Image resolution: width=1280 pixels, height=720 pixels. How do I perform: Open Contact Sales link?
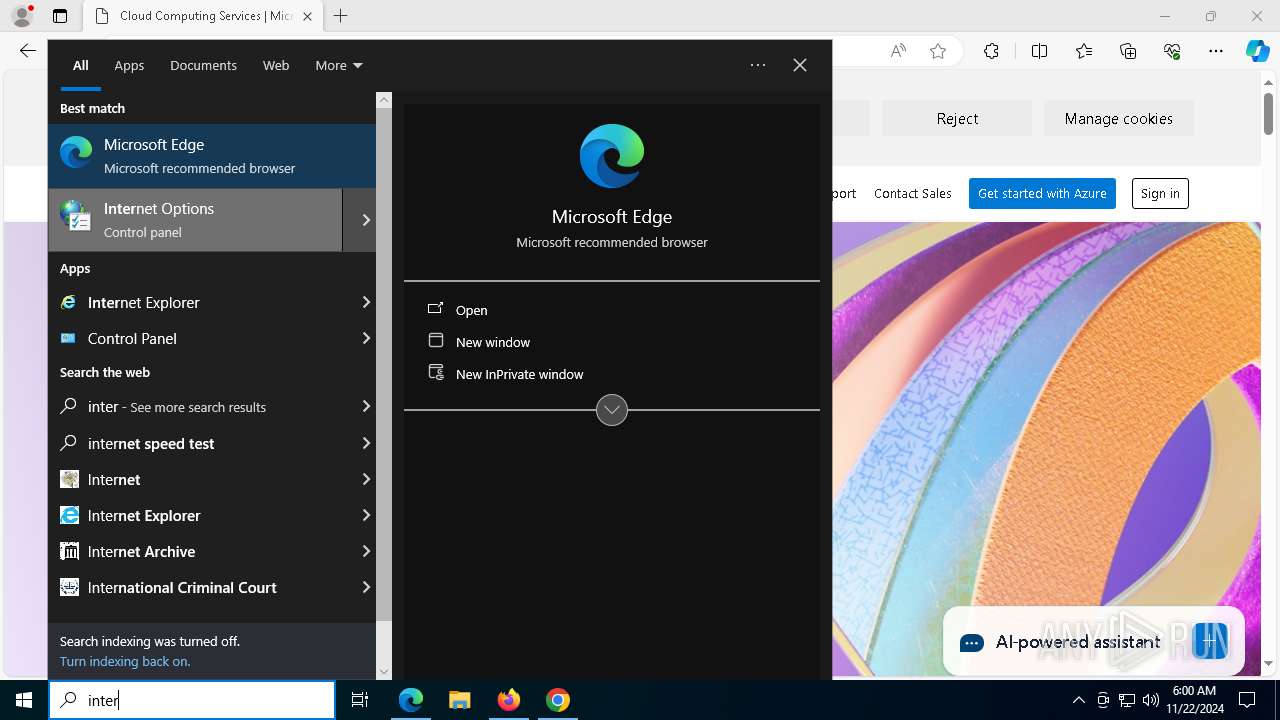pyautogui.click(x=912, y=193)
